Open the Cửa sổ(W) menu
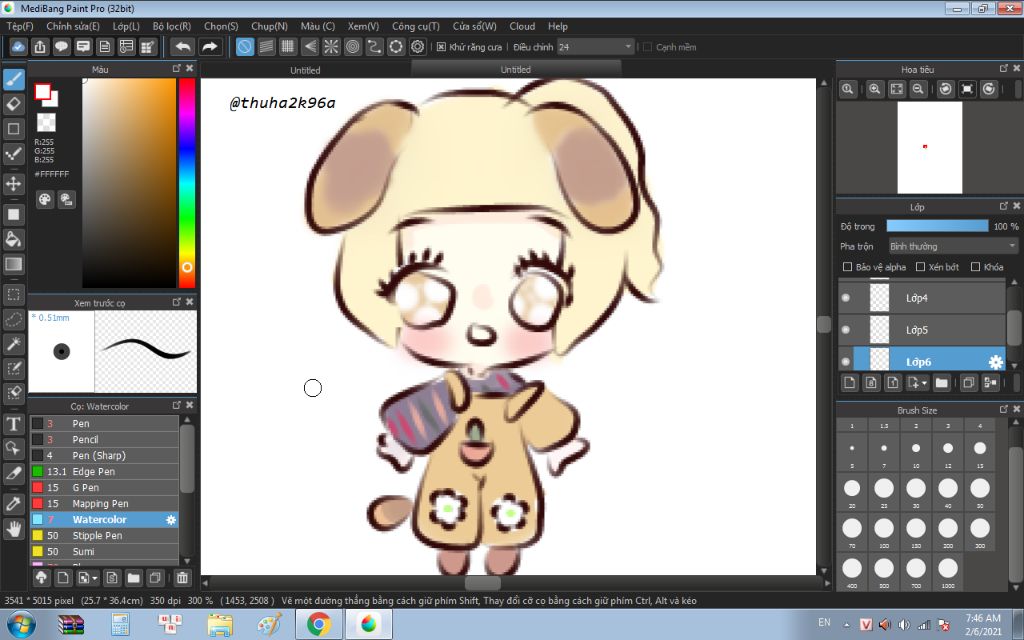This screenshot has height=640, width=1024. click(x=475, y=26)
